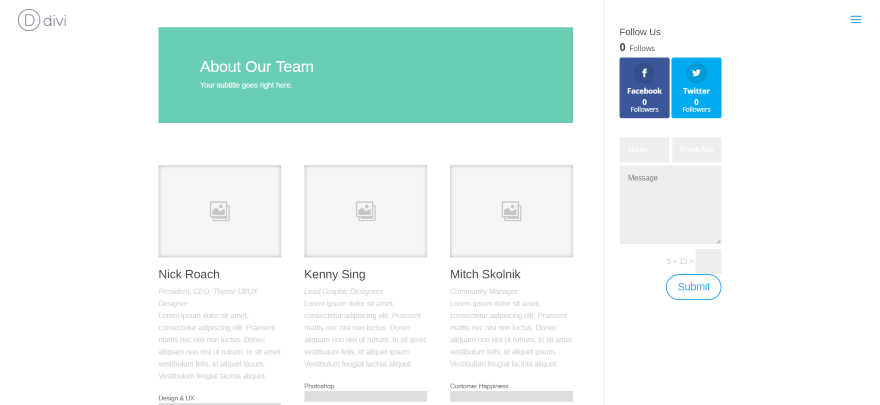Open the Twitter followers tile
Viewport: 880px width, 405px height.
click(696, 88)
